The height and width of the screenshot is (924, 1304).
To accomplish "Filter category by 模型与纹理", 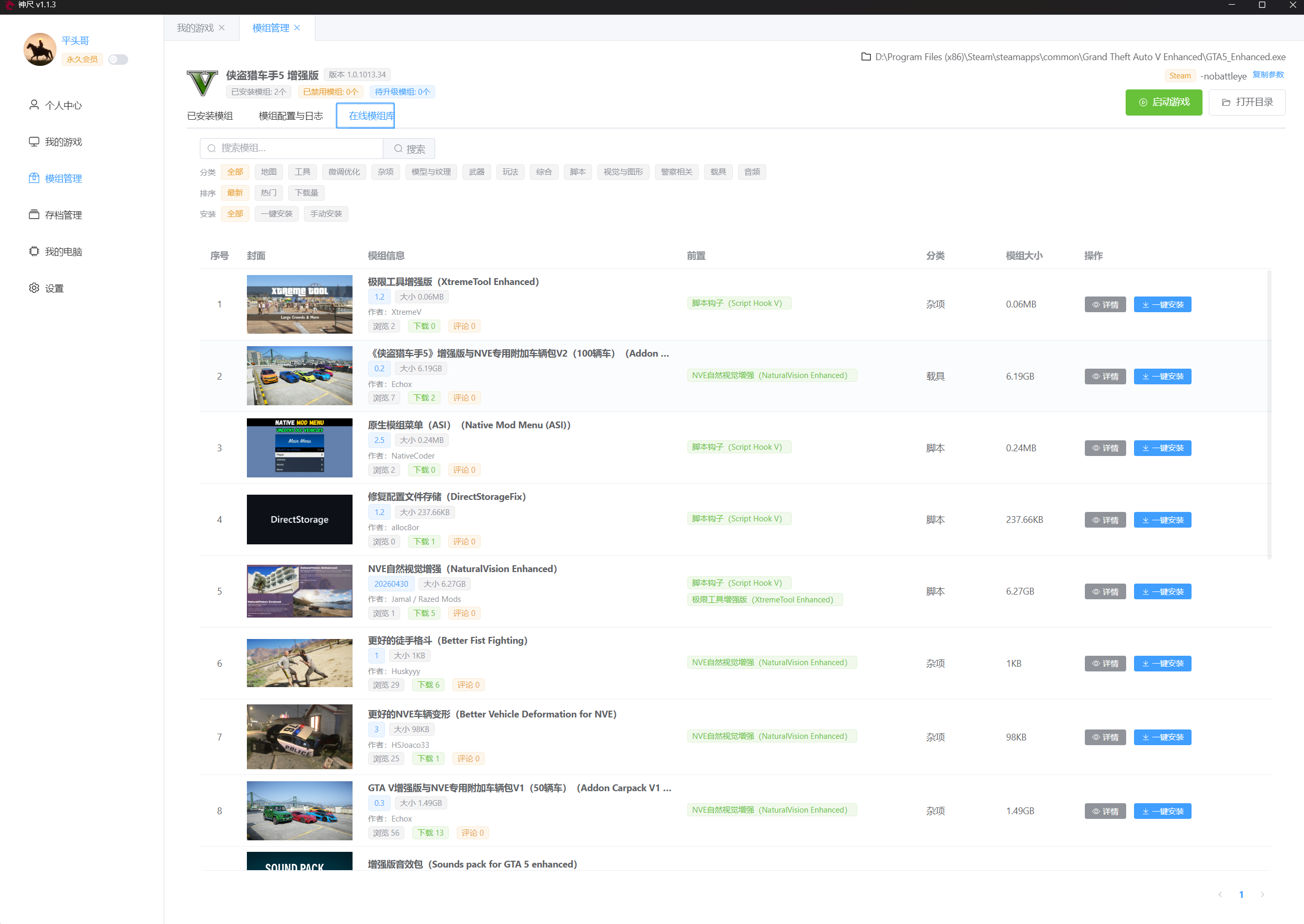I will [x=431, y=172].
